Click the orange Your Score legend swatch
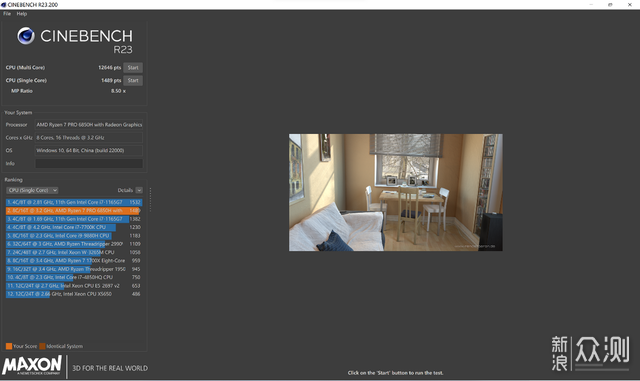The height and width of the screenshot is (381, 640). click(9, 346)
